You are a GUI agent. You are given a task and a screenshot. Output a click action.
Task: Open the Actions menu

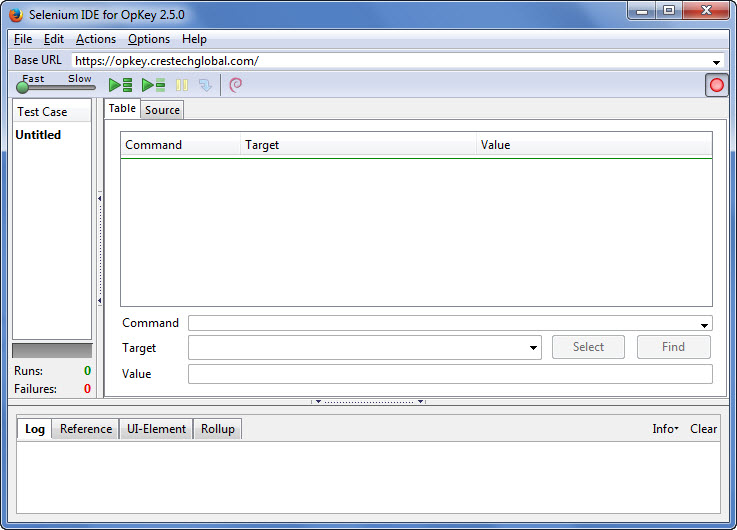pyautogui.click(x=96, y=39)
